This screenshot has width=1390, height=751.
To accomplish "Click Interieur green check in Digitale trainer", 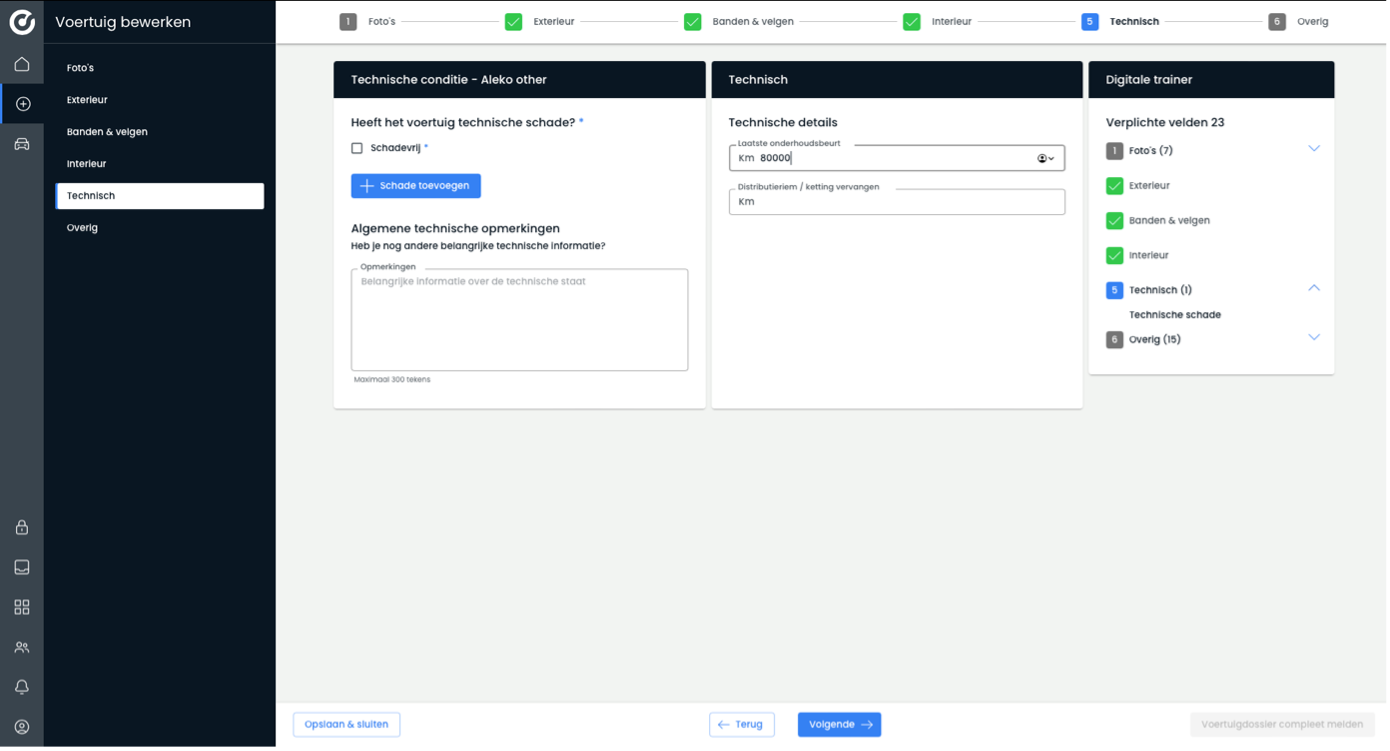I will pyautogui.click(x=1115, y=256).
